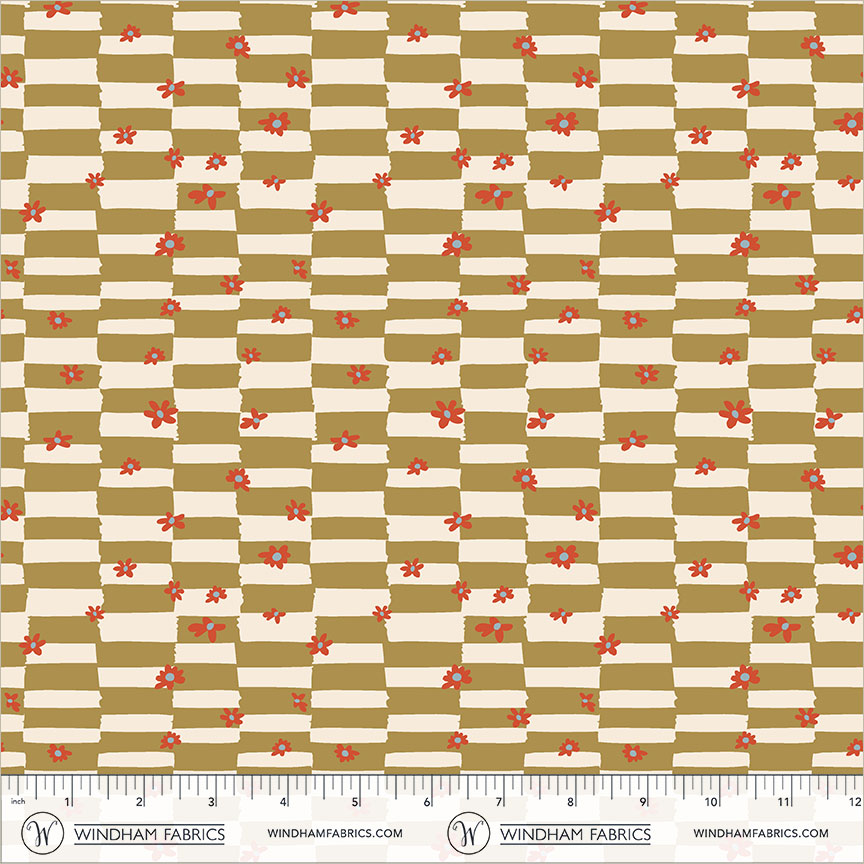Click the number 1 on the ruler
The width and height of the screenshot is (864, 864).
pos(65,802)
